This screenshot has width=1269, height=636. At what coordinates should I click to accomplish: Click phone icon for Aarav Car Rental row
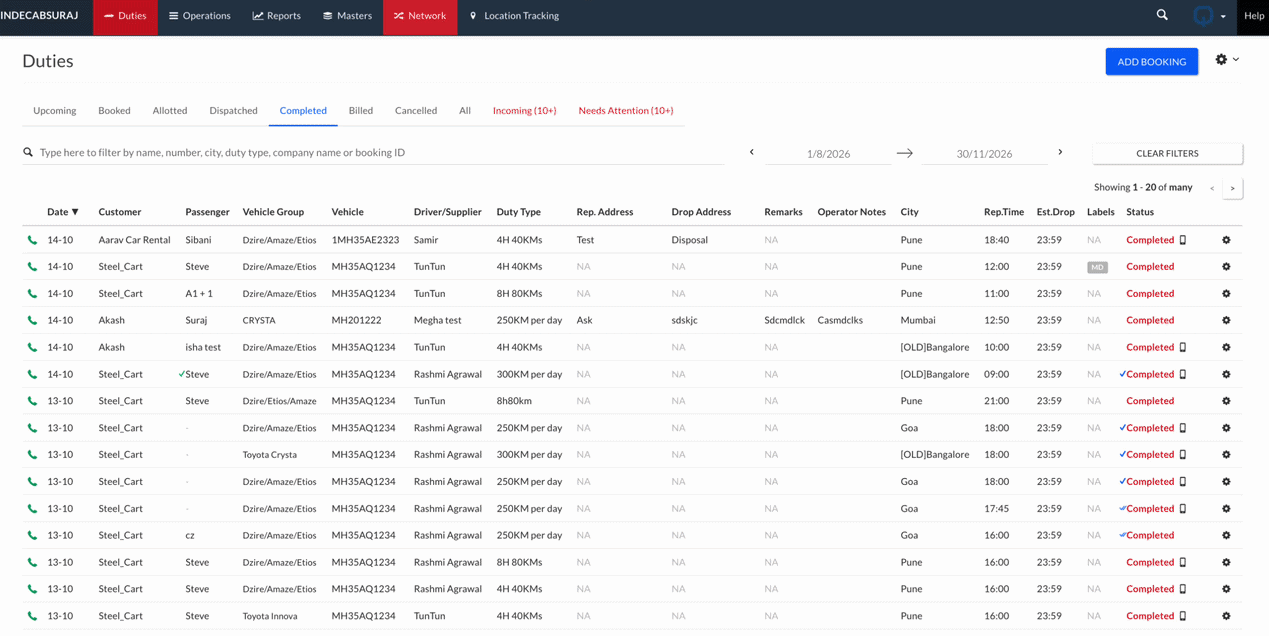pyautogui.click(x=32, y=240)
